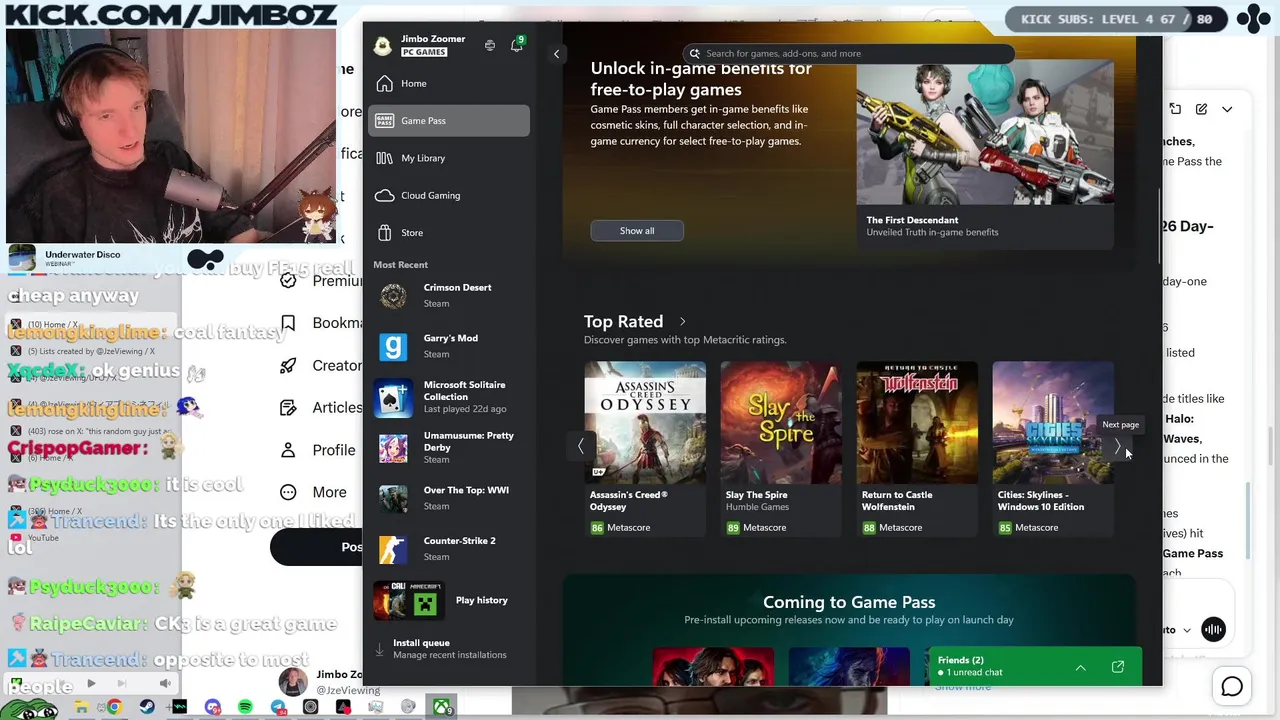This screenshot has width=1280, height=720.
Task: Mute audio with the speaker icon
Action: tap(165, 684)
